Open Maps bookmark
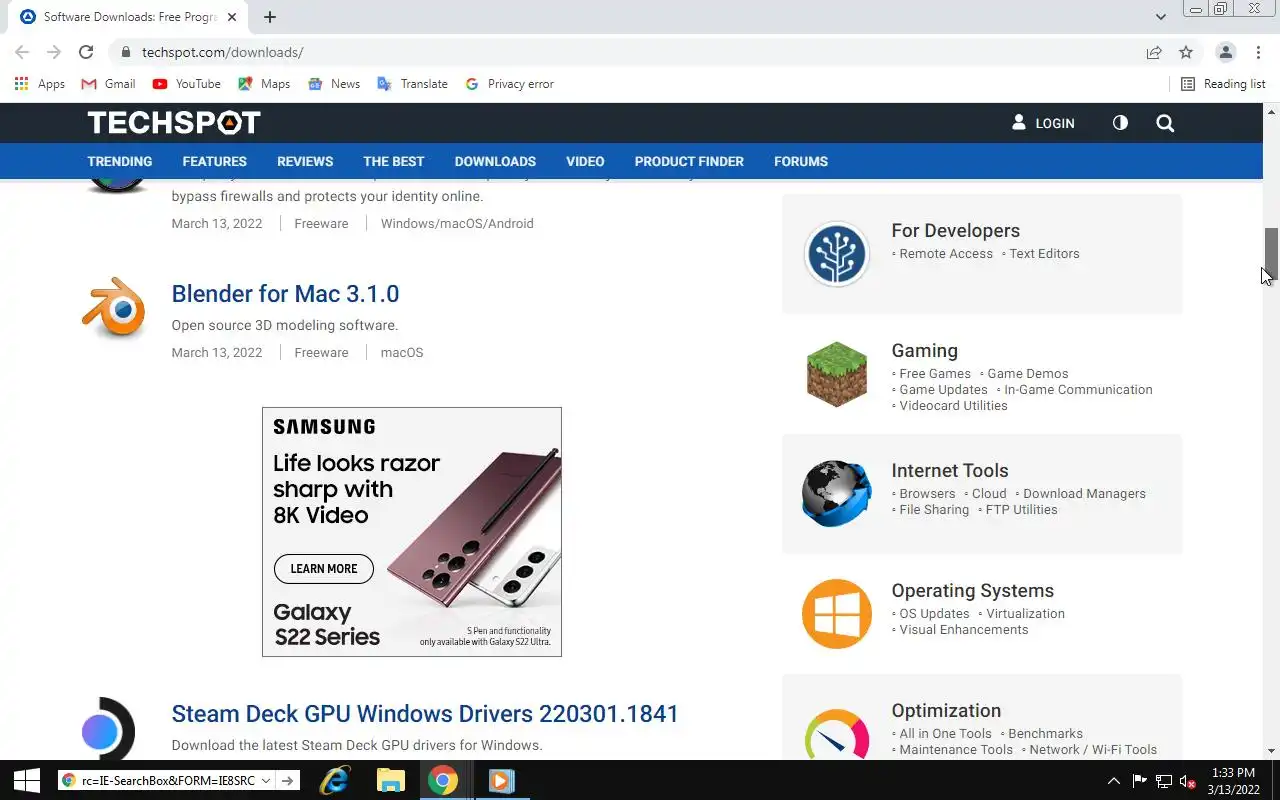The width and height of the screenshot is (1280, 800). pyautogui.click(x=264, y=84)
